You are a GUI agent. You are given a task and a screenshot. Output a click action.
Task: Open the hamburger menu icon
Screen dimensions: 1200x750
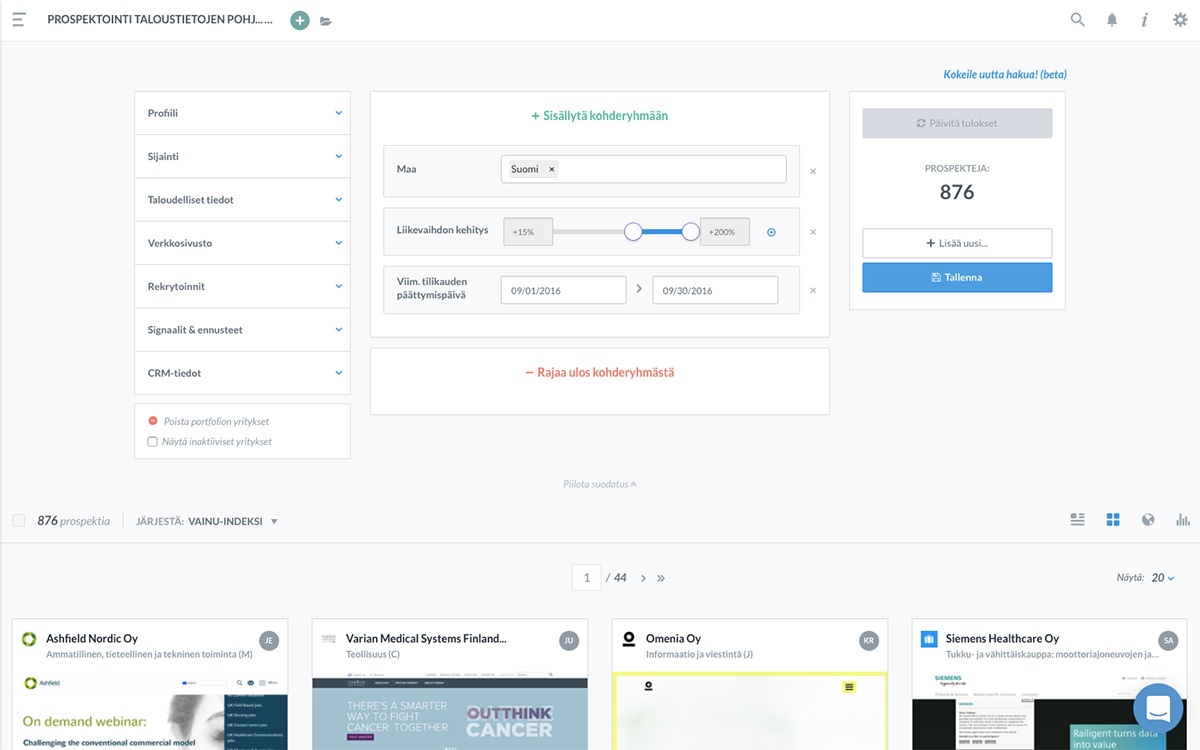coord(19,20)
